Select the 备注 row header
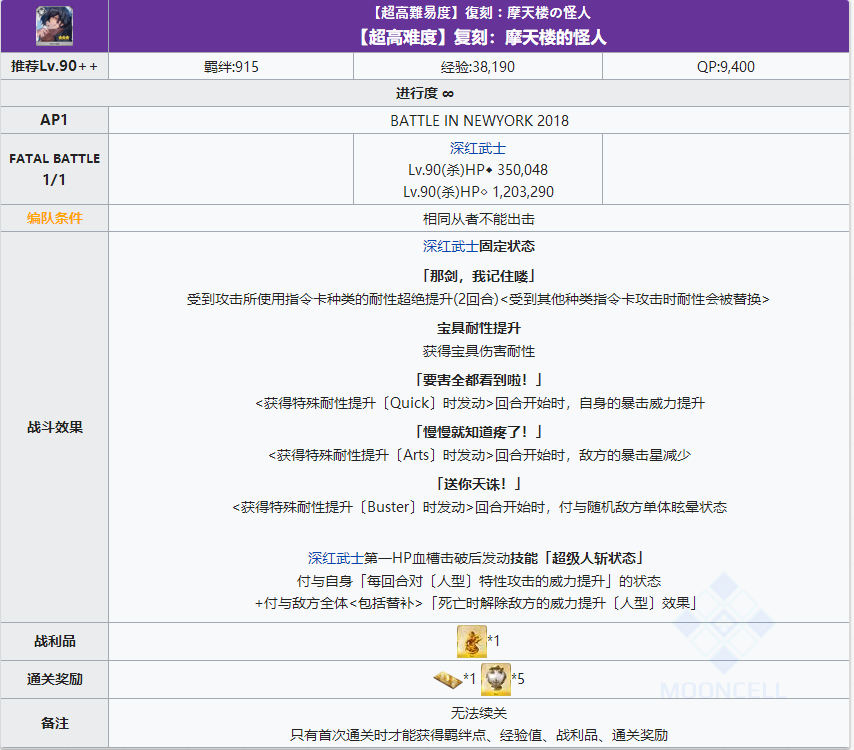This screenshot has height=750, width=854. [x=54, y=723]
